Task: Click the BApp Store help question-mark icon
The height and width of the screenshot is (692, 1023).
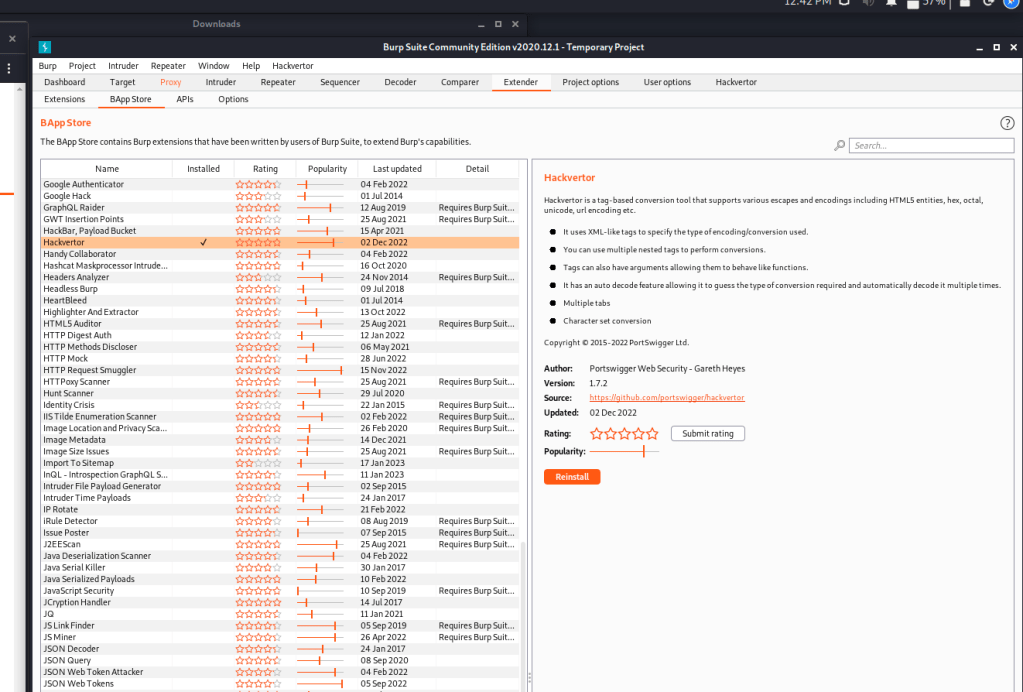Action: tap(1007, 123)
